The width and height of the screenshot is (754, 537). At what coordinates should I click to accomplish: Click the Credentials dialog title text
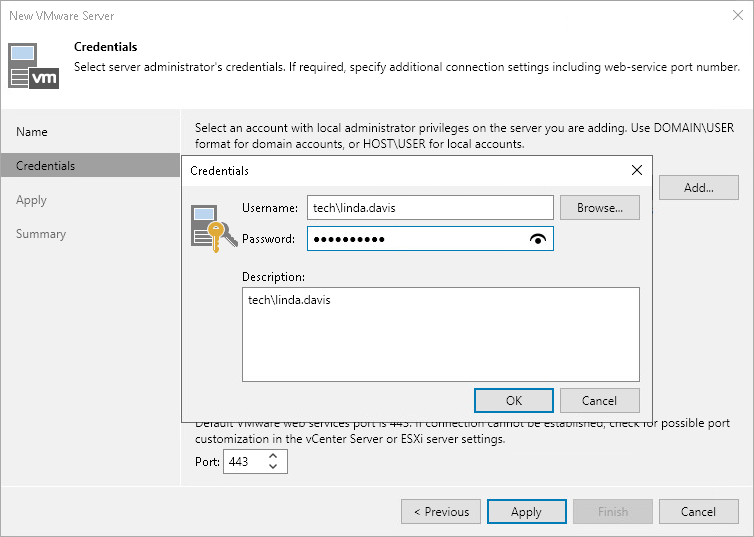[219, 171]
